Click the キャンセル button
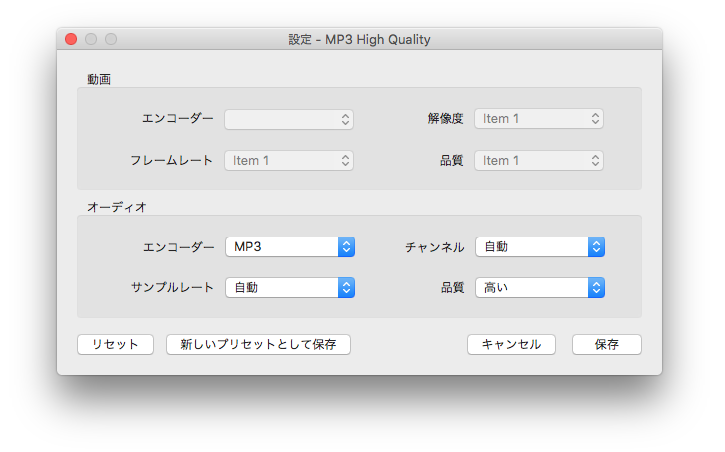Viewport: 725px width, 452px height. [x=511, y=344]
